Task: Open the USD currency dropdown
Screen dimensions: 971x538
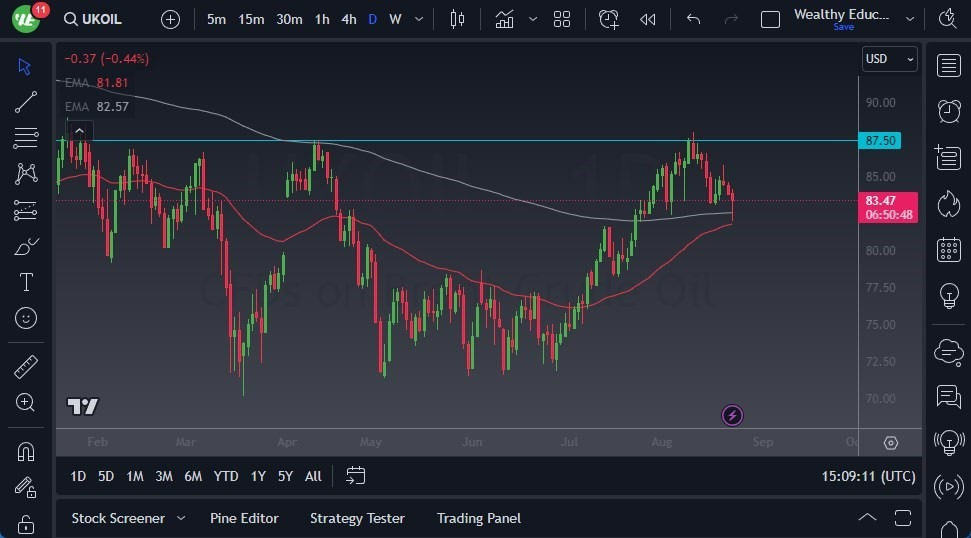Action: tap(889, 59)
